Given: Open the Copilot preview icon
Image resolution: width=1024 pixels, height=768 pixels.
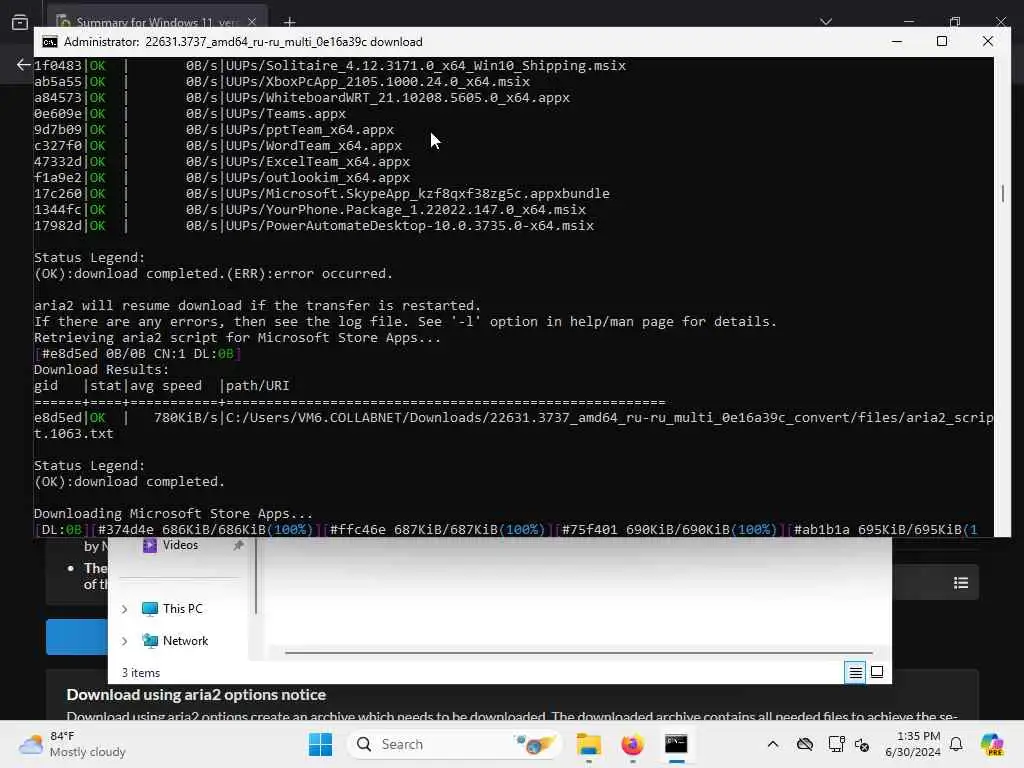Looking at the screenshot, I should pos(992,744).
